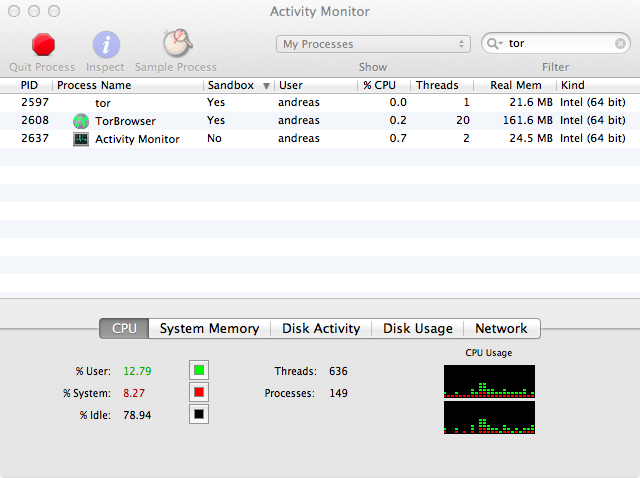The width and height of the screenshot is (640, 478).
Task: Select the TorBrowser globe icon in list
Action: click(81, 121)
